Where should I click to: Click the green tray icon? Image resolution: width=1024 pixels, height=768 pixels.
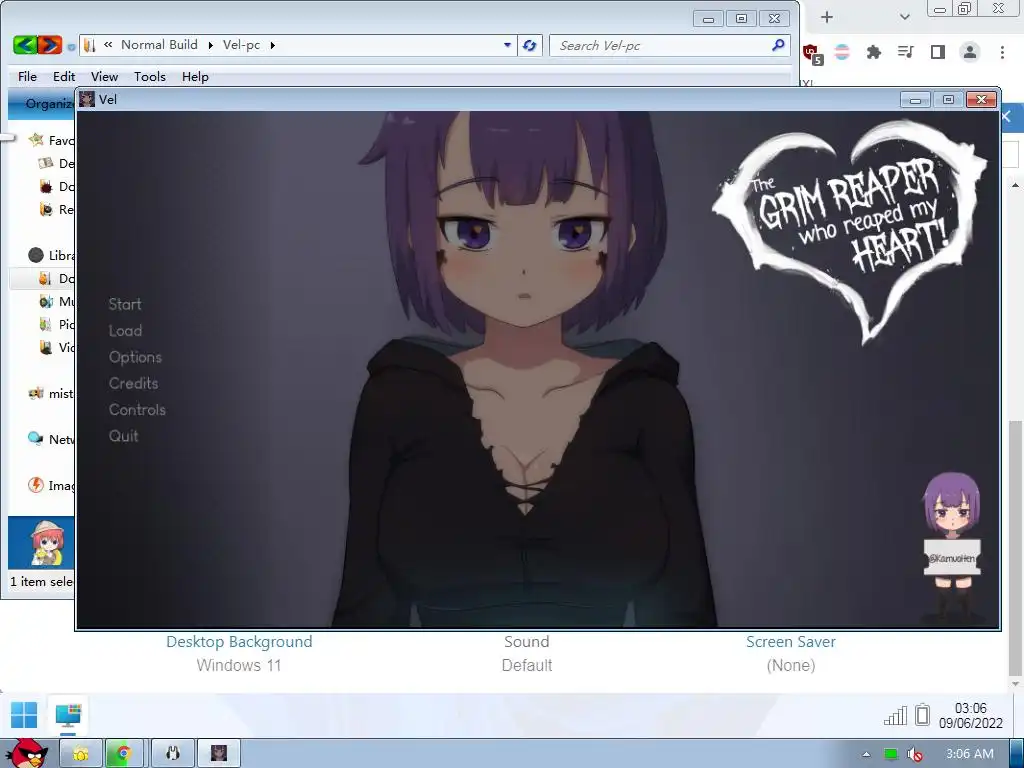point(891,754)
